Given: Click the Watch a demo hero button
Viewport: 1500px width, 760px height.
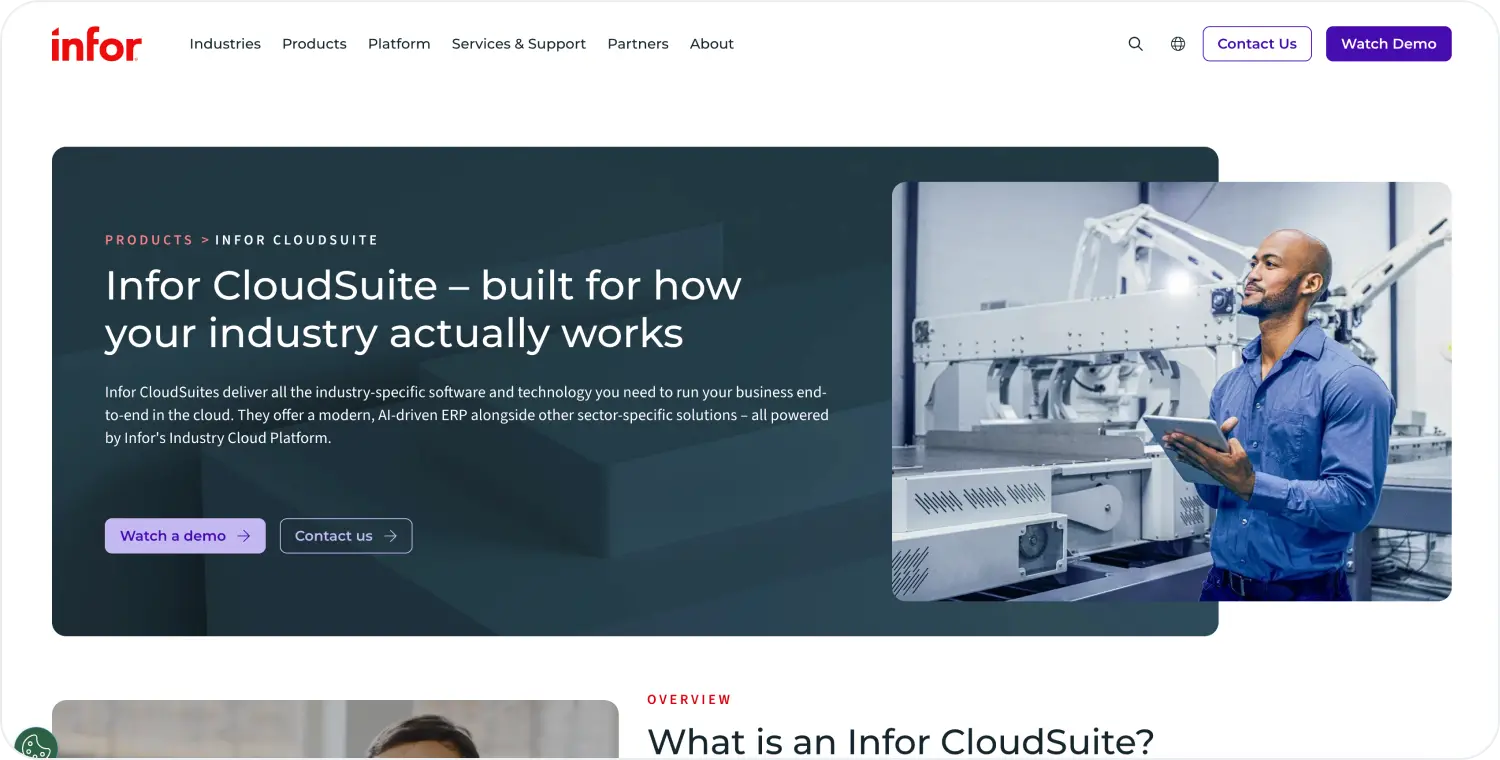Looking at the screenshot, I should pyautogui.click(x=185, y=536).
